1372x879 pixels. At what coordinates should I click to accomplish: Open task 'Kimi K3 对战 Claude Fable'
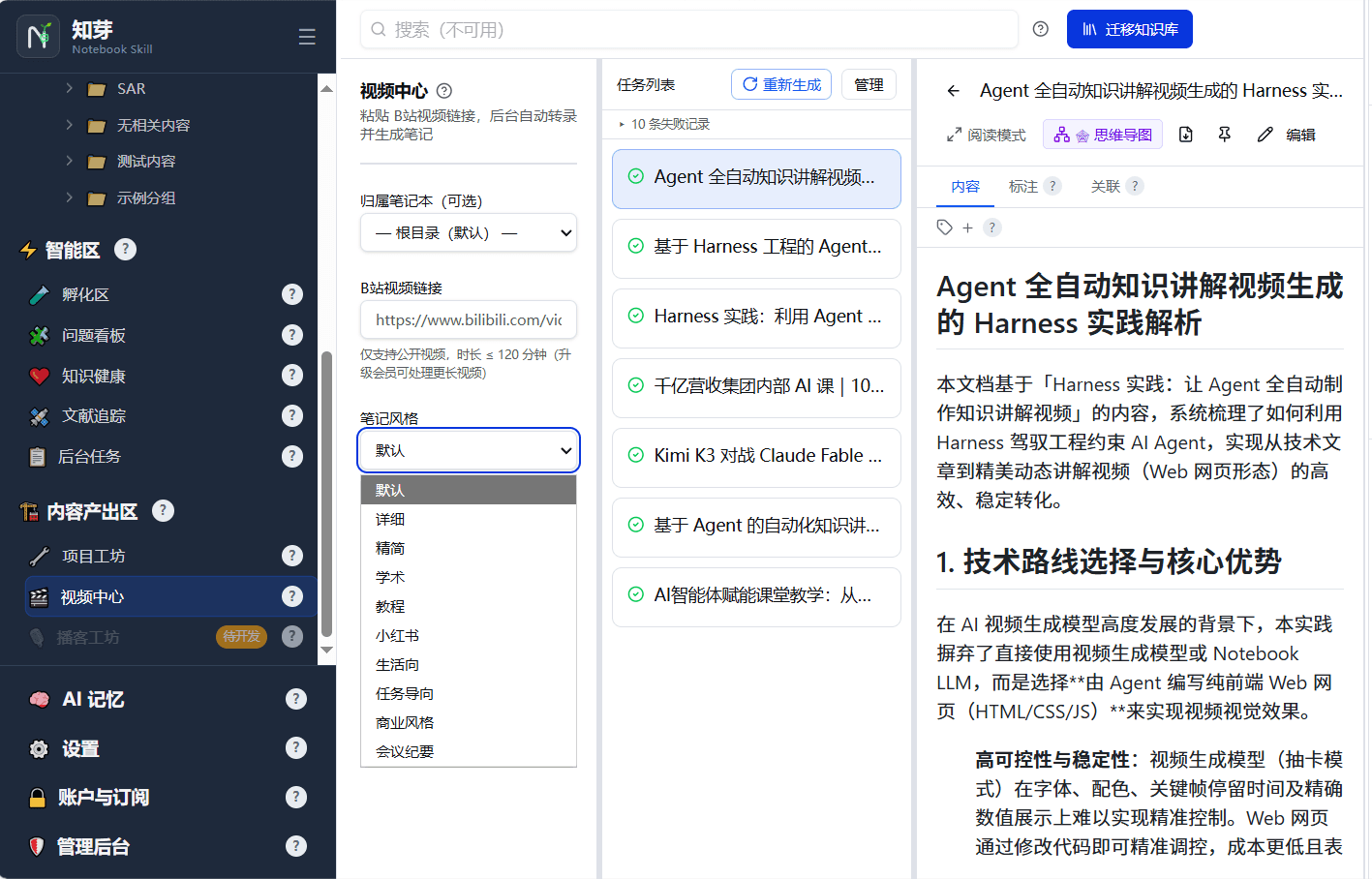point(756,456)
